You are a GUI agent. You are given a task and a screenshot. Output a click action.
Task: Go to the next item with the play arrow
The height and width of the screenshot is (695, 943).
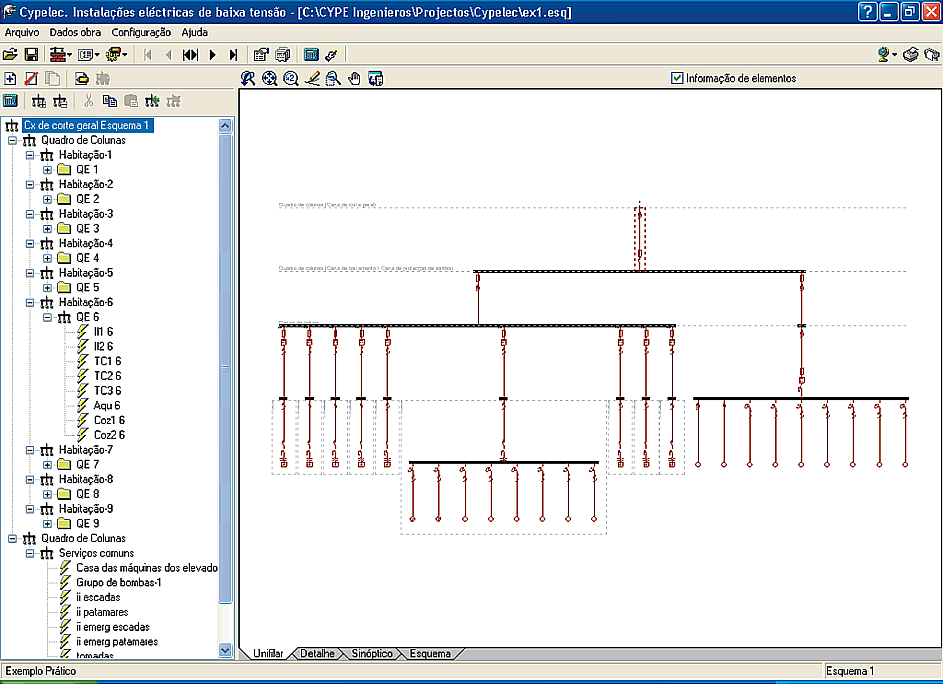coord(212,55)
